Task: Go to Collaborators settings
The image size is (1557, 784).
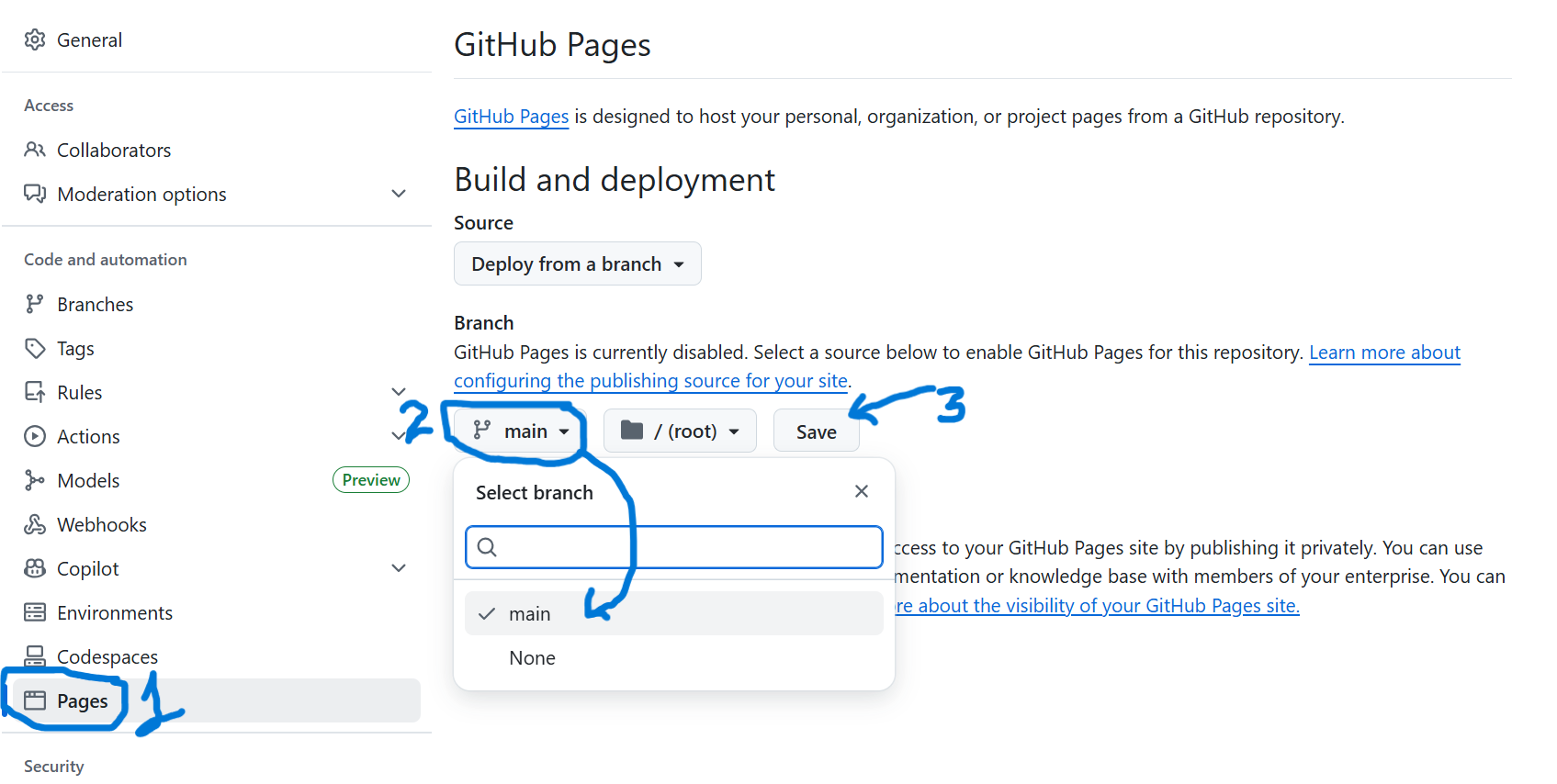Action: [114, 150]
